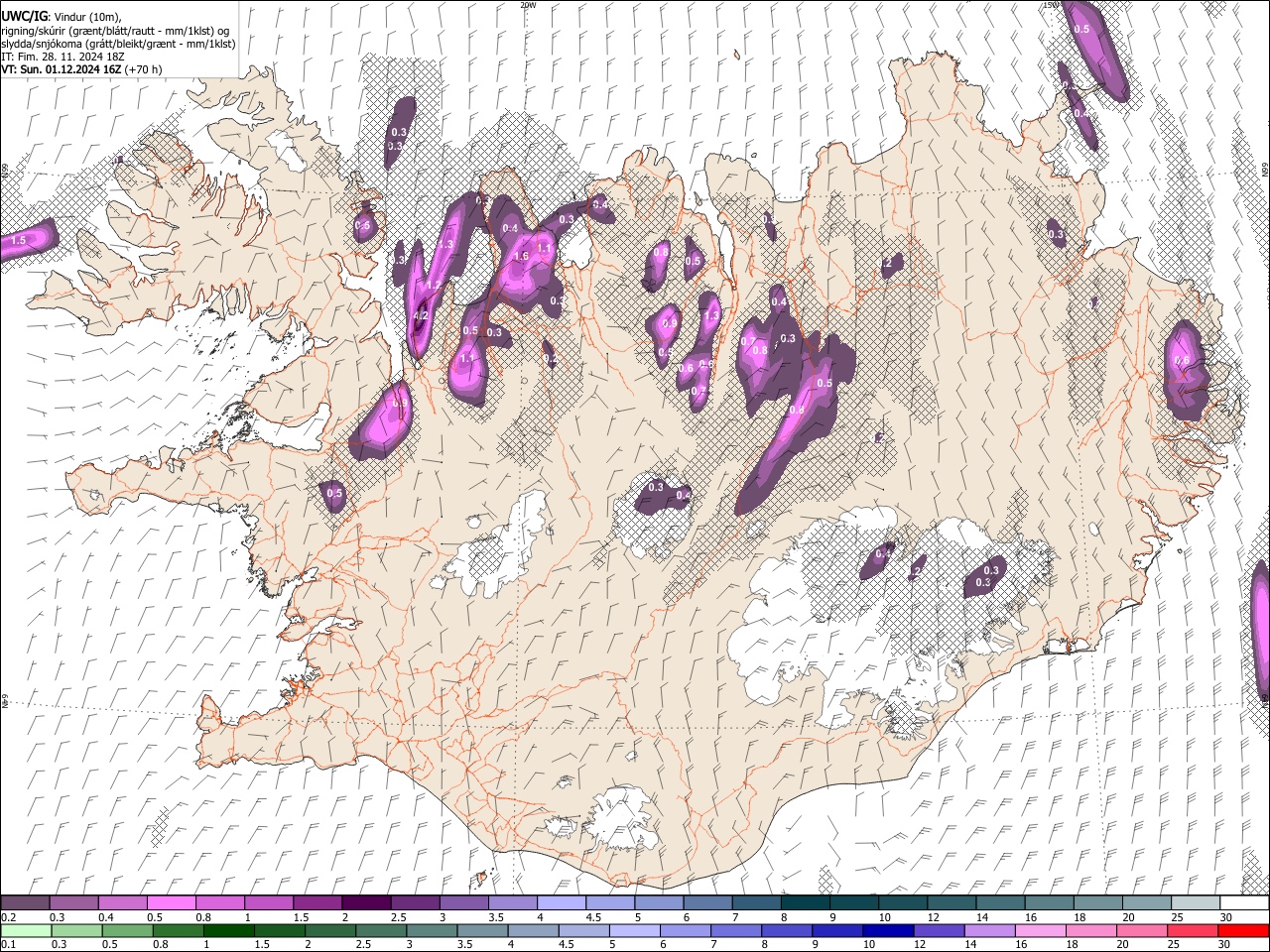
Task: Select the darkest purple swatch starting at 2
Action: (x=366, y=902)
